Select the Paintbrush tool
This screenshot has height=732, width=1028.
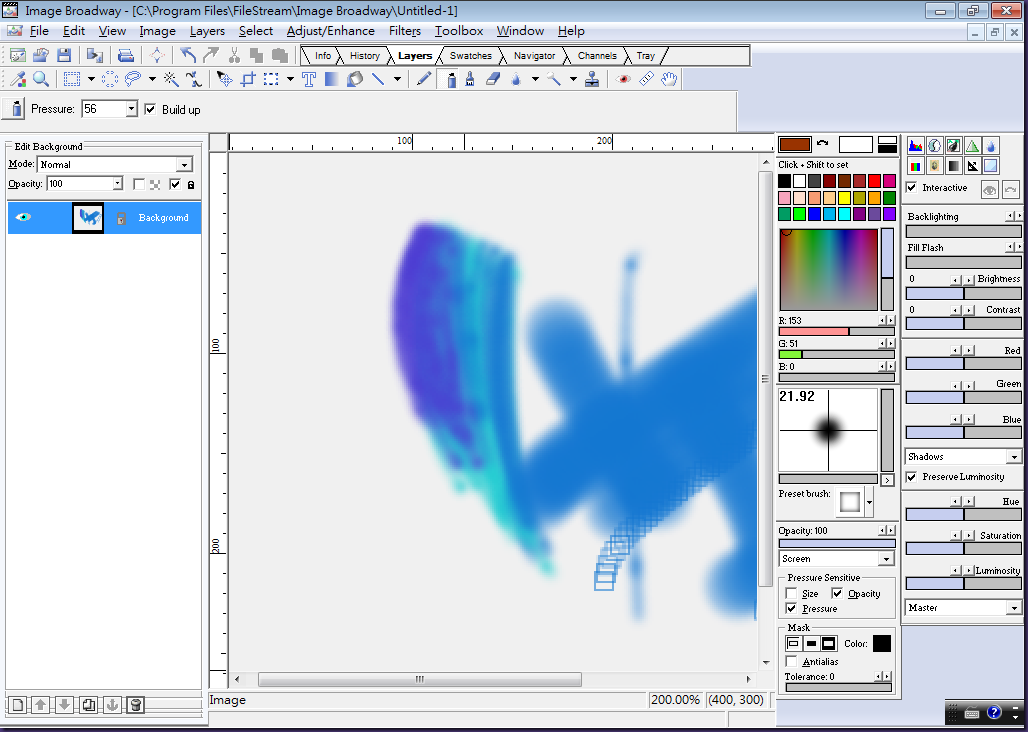(470, 79)
